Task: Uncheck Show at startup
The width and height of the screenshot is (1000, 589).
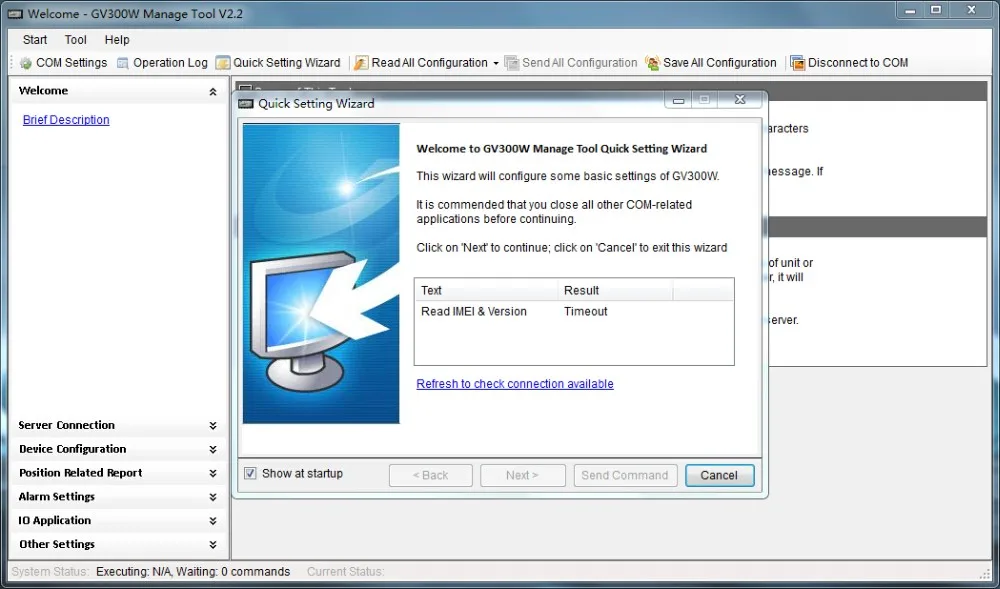Action: [x=249, y=473]
